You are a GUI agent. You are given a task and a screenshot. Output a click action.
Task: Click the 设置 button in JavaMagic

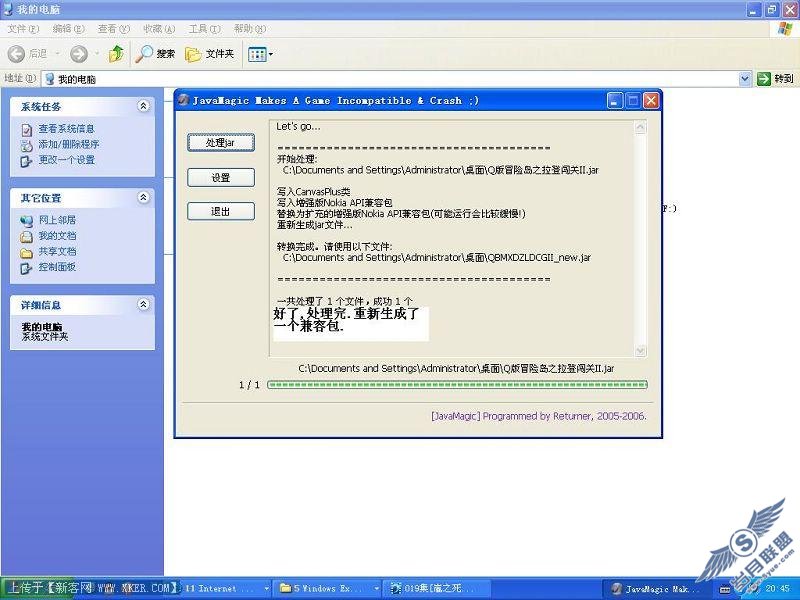(x=221, y=178)
